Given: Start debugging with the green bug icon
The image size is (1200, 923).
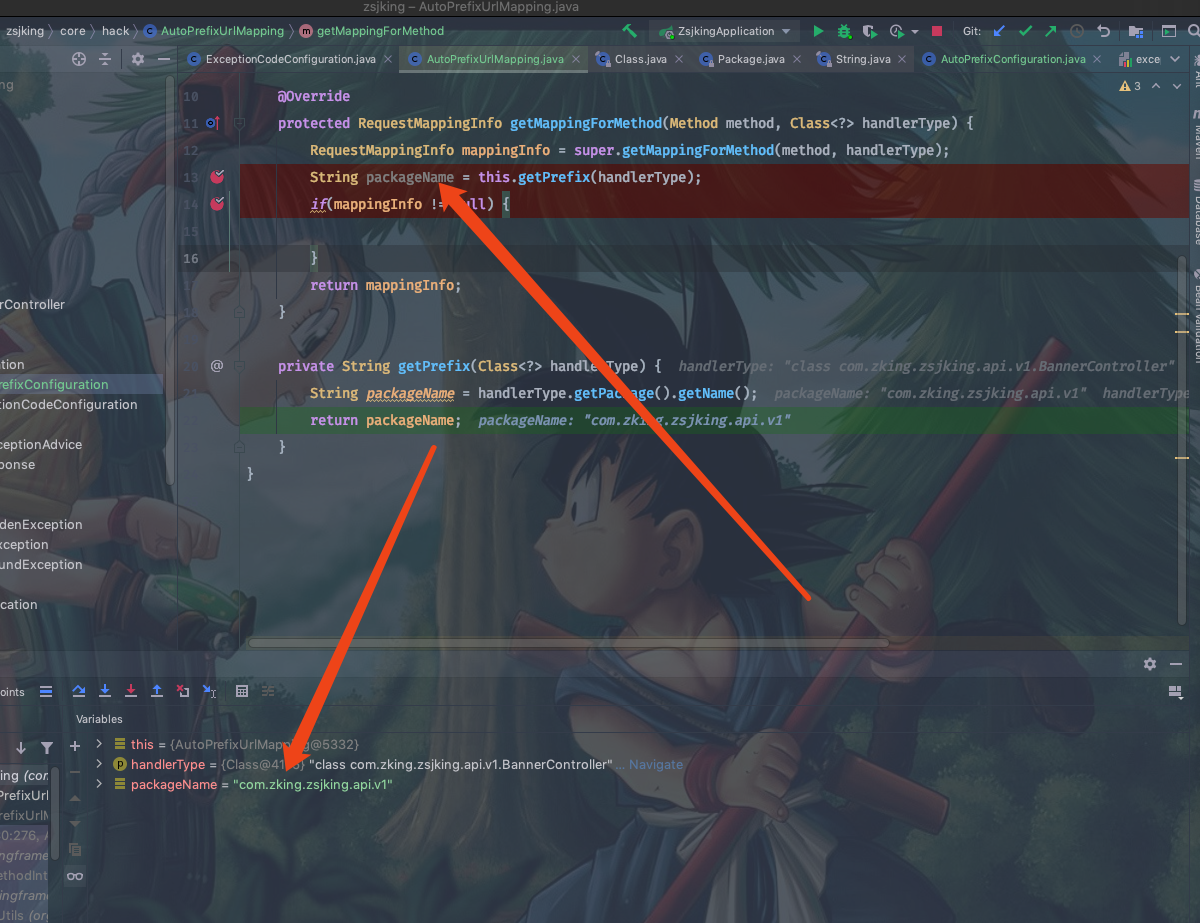Looking at the screenshot, I should coord(844,31).
